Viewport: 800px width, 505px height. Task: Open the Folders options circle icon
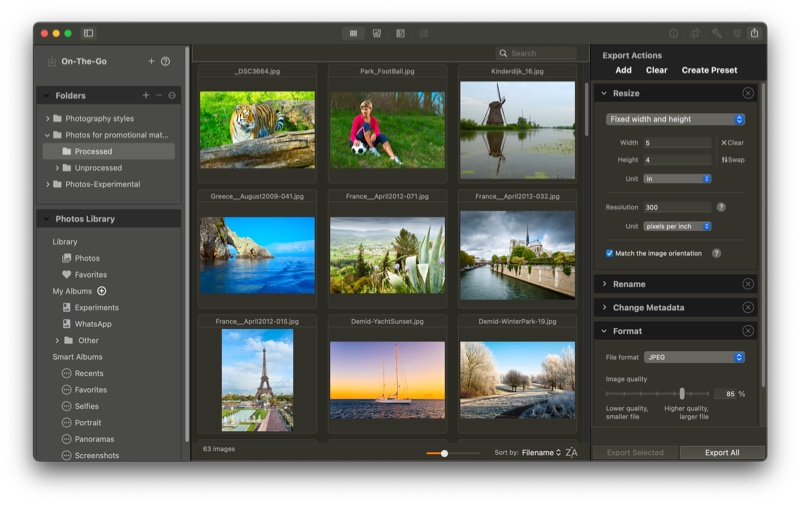172,95
